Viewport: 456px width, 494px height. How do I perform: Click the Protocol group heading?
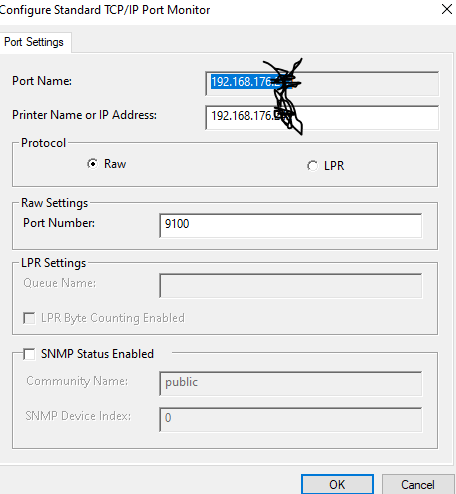(x=43, y=143)
